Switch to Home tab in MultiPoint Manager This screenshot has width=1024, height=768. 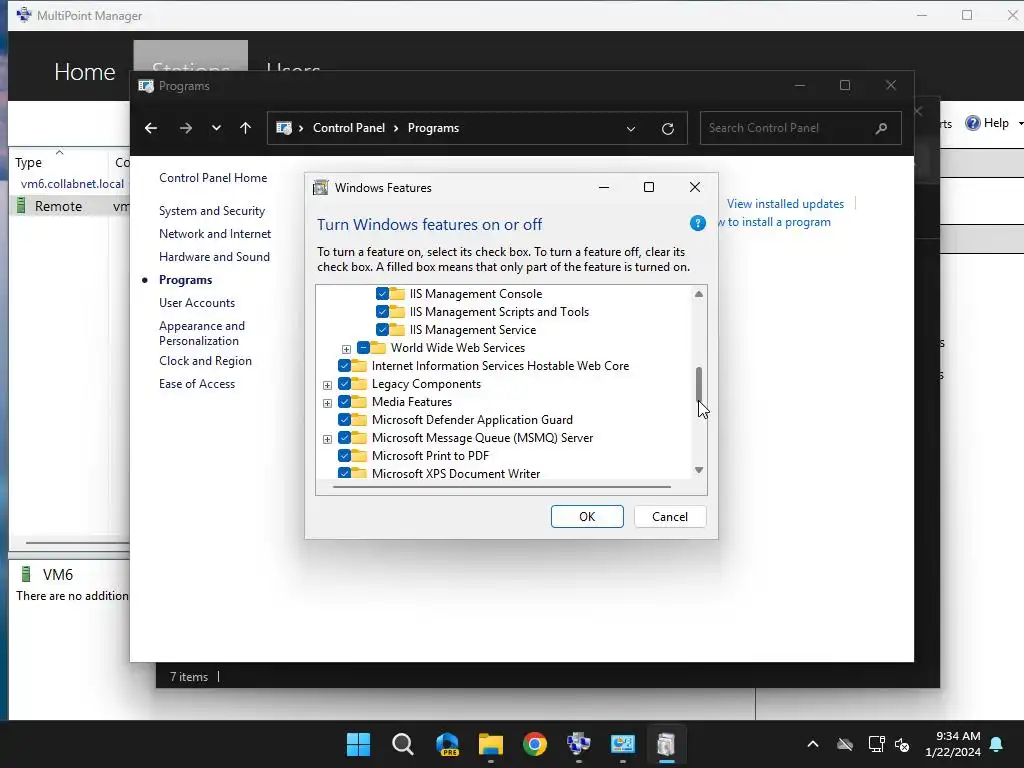click(x=85, y=72)
